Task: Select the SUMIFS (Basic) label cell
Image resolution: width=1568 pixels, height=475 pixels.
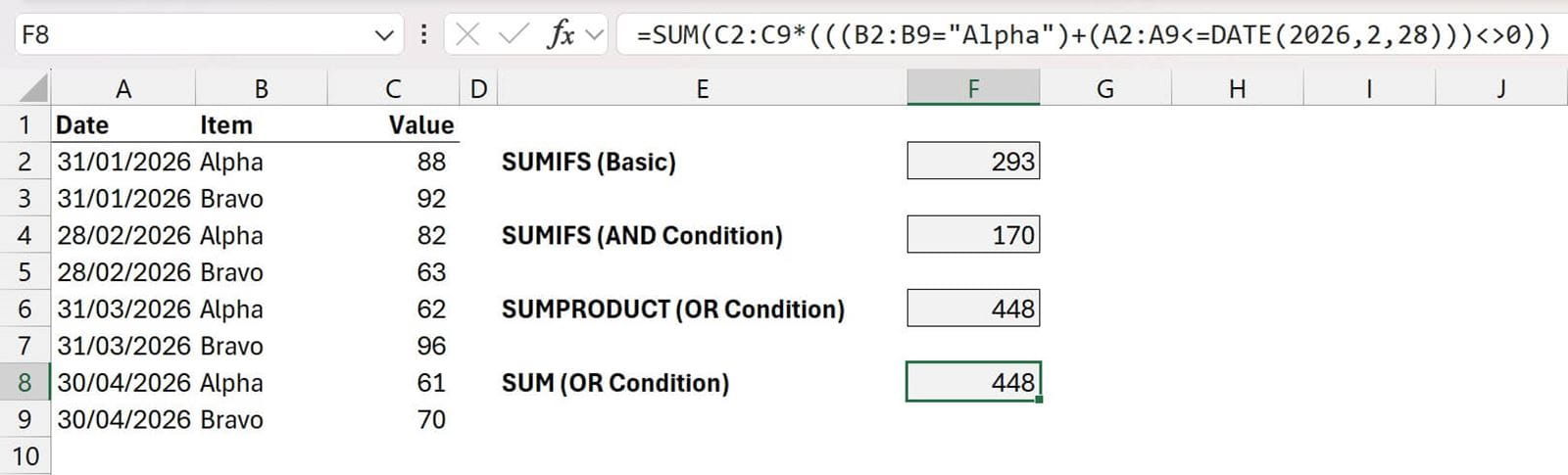Action: pos(703,162)
